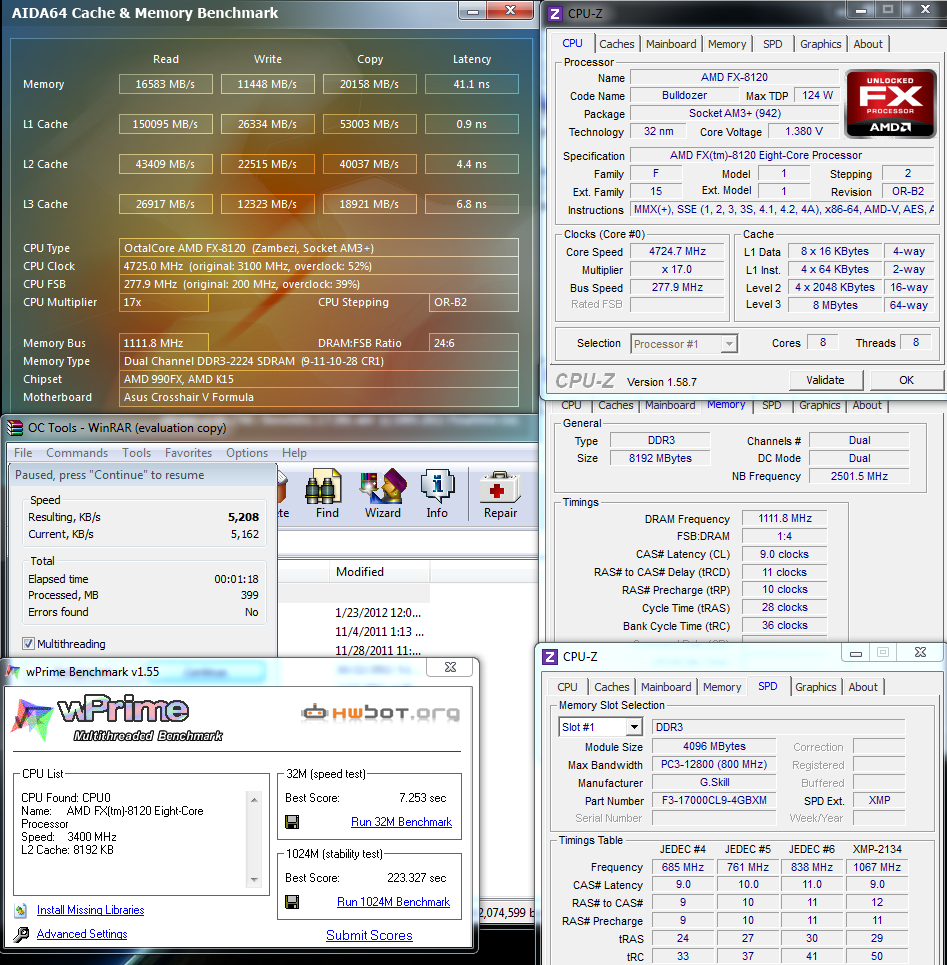
Task: Open the Options menu in WinRAR
Action: point(247,453)
